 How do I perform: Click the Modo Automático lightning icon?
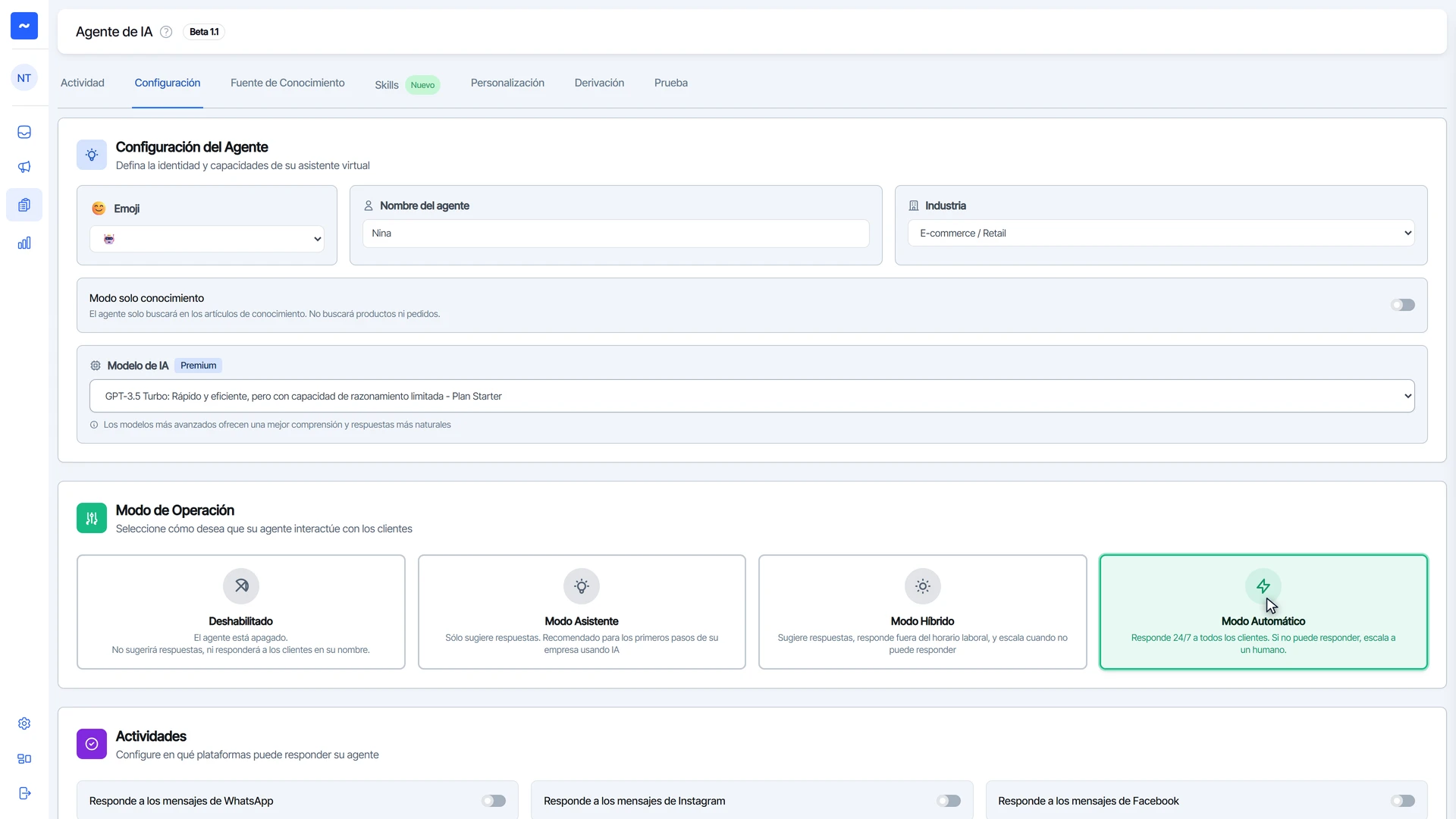point(1263,586)
